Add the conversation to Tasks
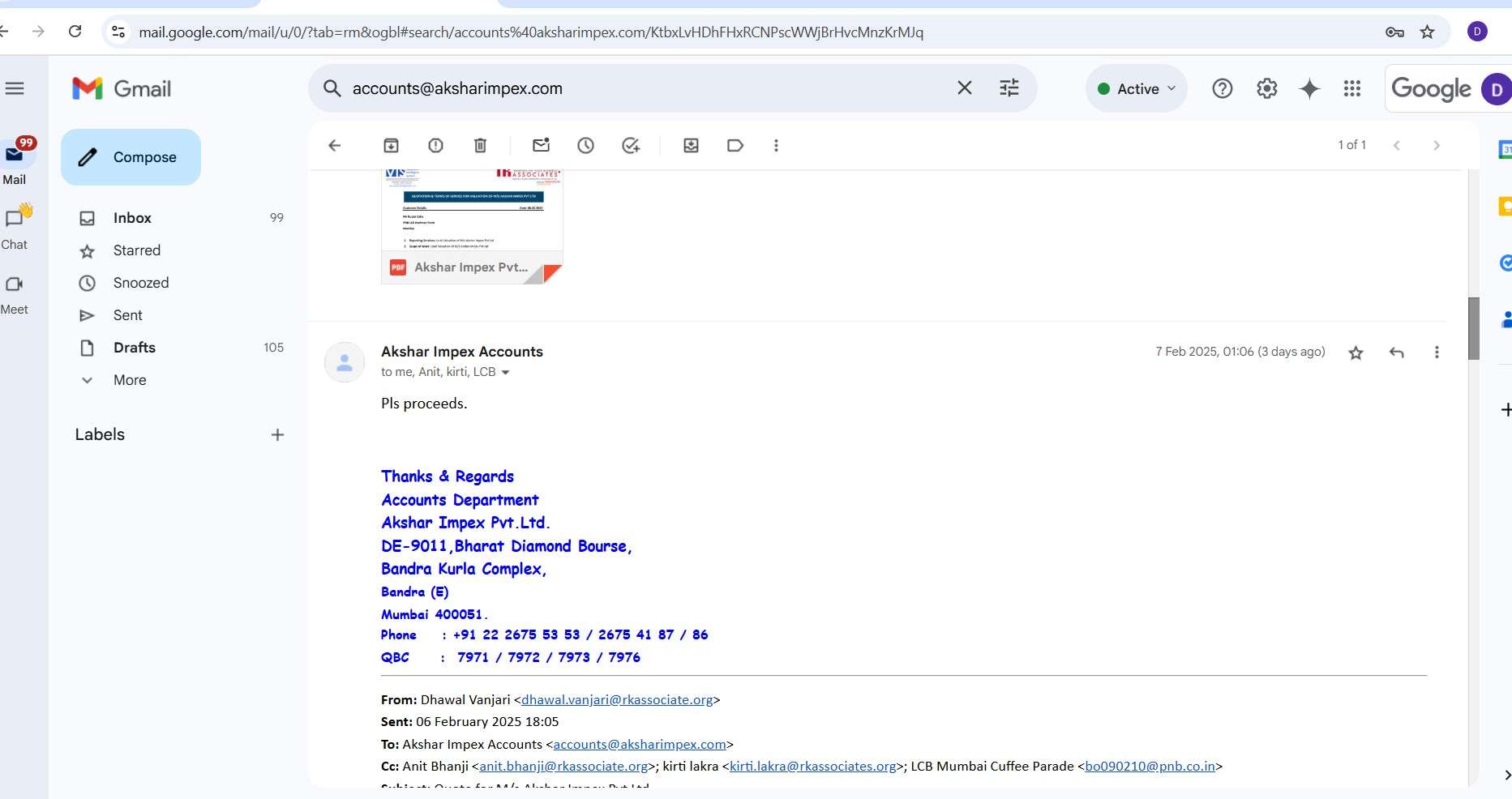Viewport: 1512px width, 799px height. point(631,145)
